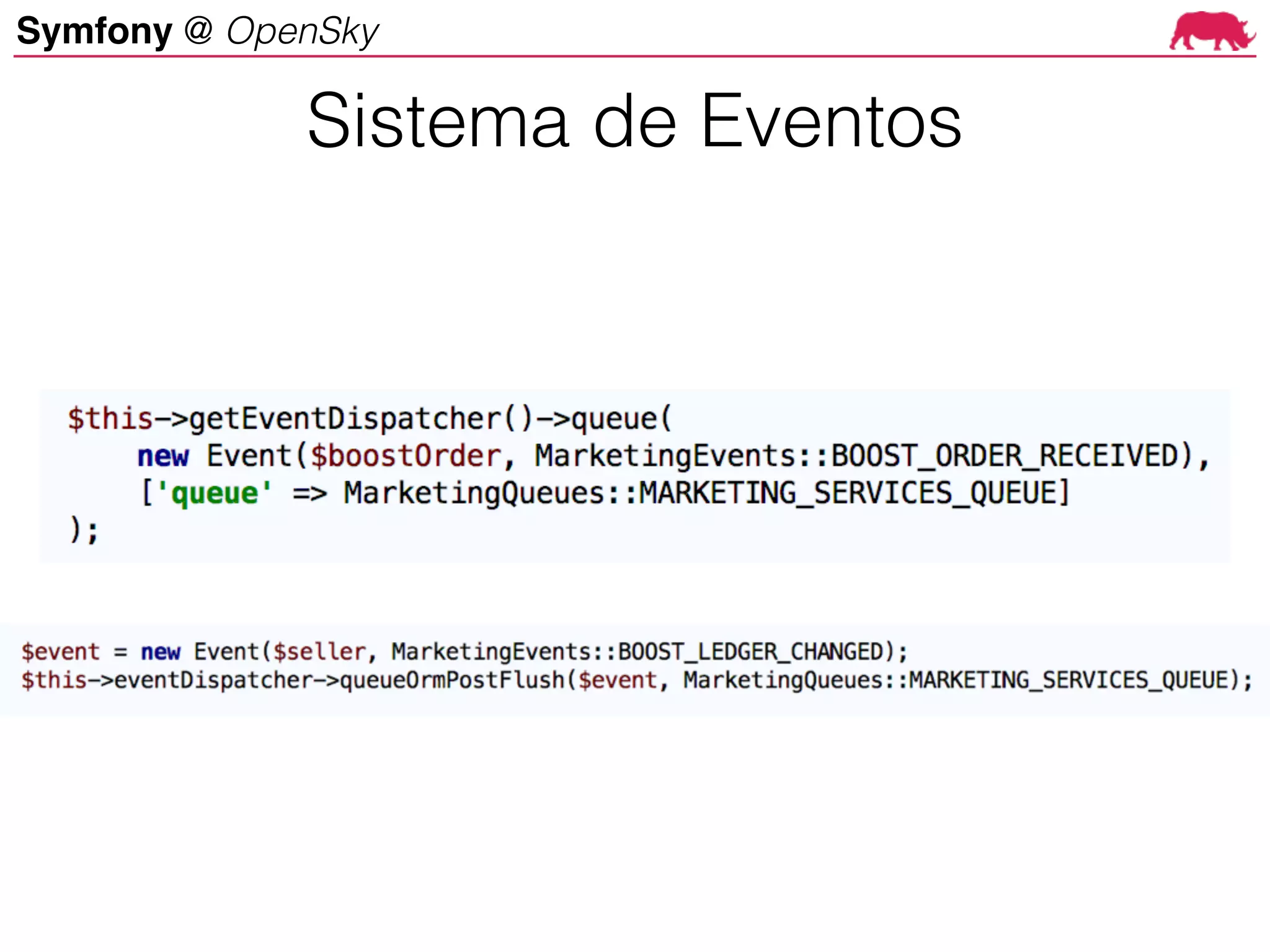Click the bold Symfony header word
The width and height of the screenshot is (1270, 952).
[94, 31]
